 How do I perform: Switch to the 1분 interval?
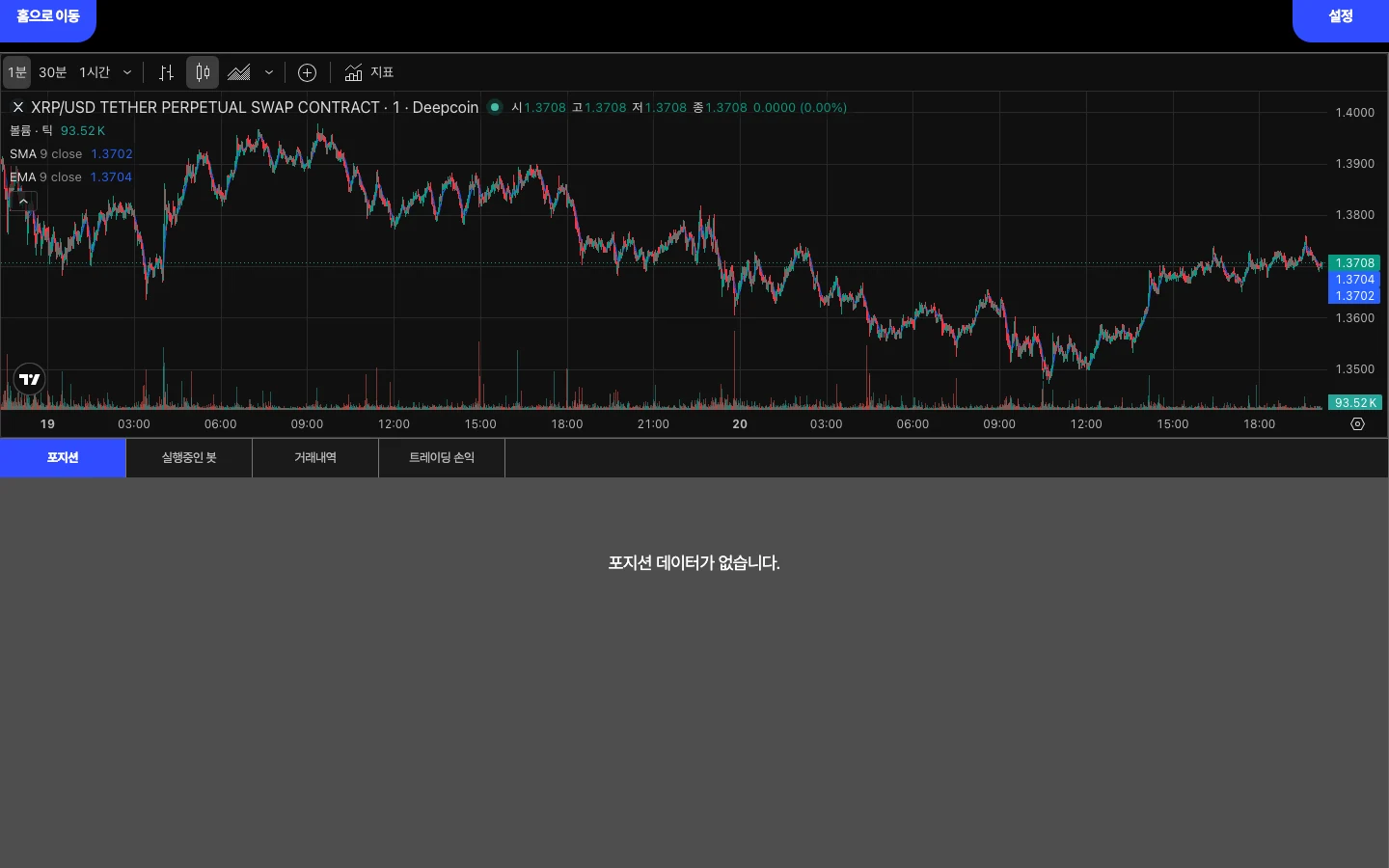[17, 72]
